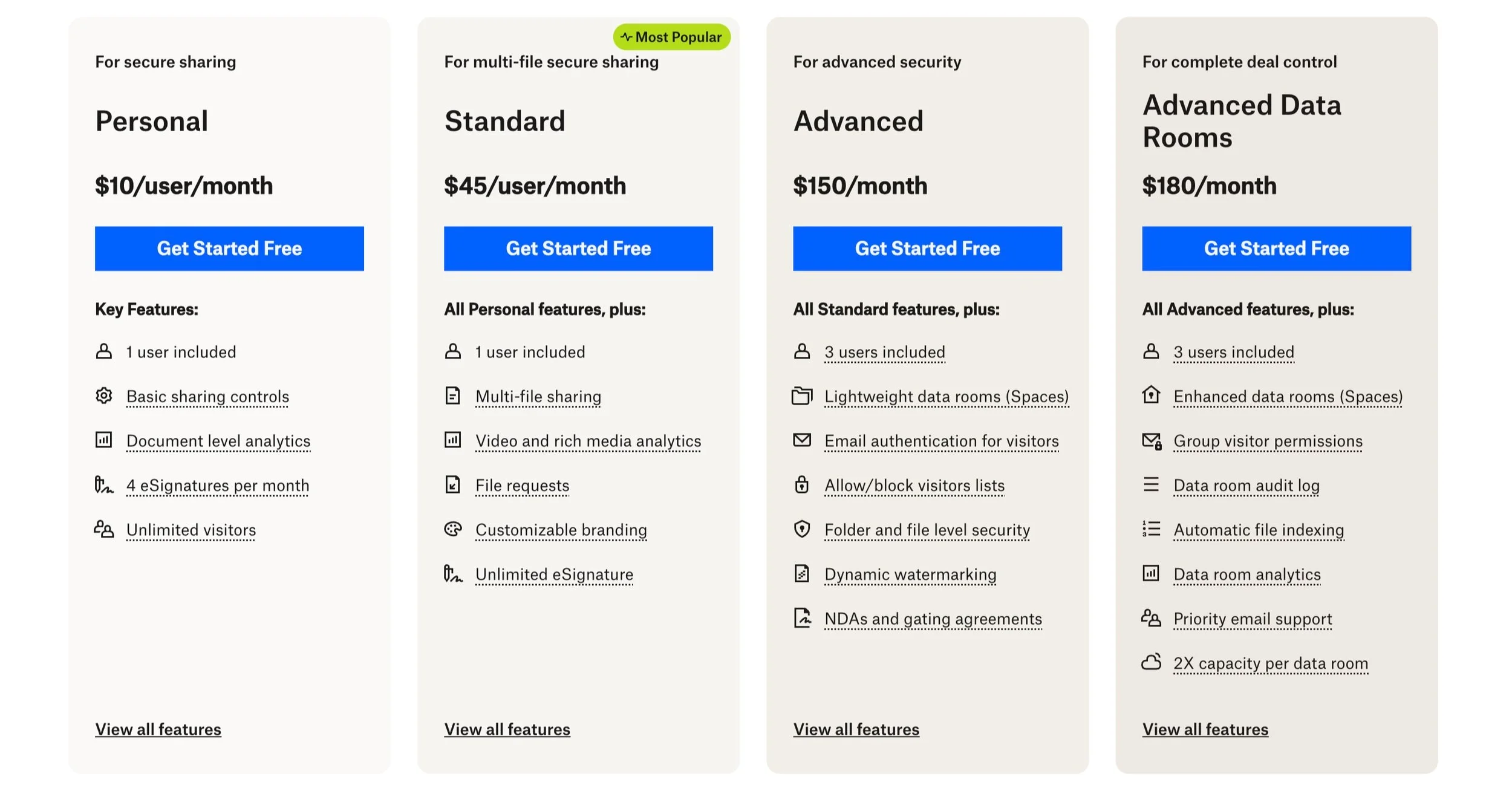Click the list icon for Automatic file indexing
The image size is (1512, 791).
point(1151,529)
